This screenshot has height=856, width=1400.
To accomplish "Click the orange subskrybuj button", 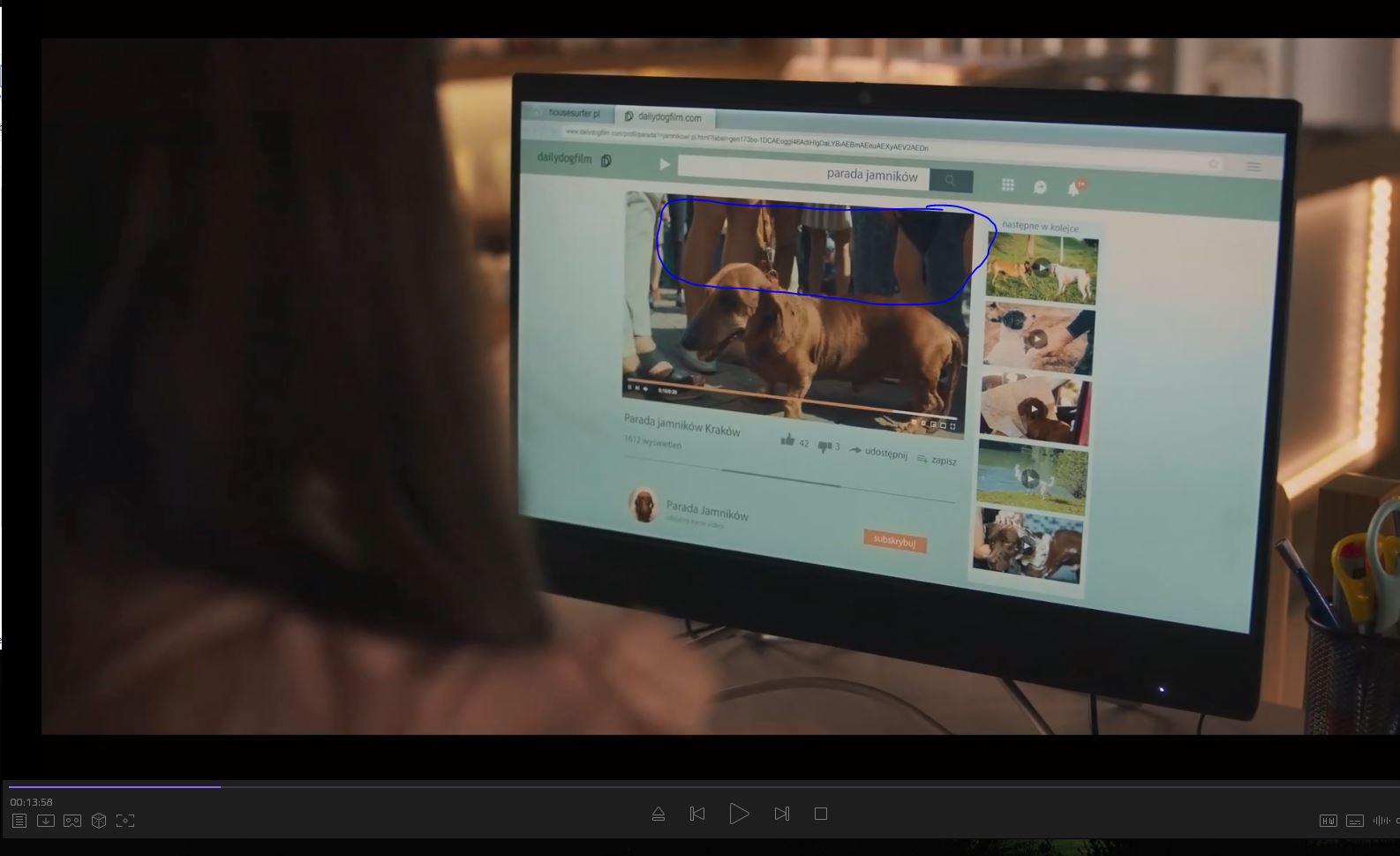I will [x=894, y=540].
